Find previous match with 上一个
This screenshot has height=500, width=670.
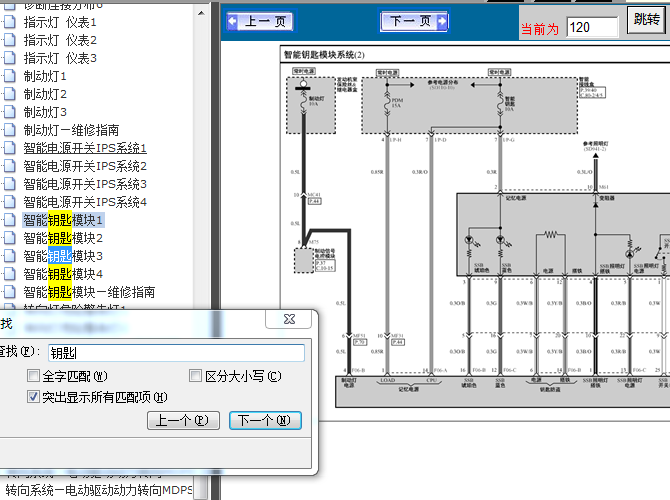pyautogui.click(x=183, y=421)
